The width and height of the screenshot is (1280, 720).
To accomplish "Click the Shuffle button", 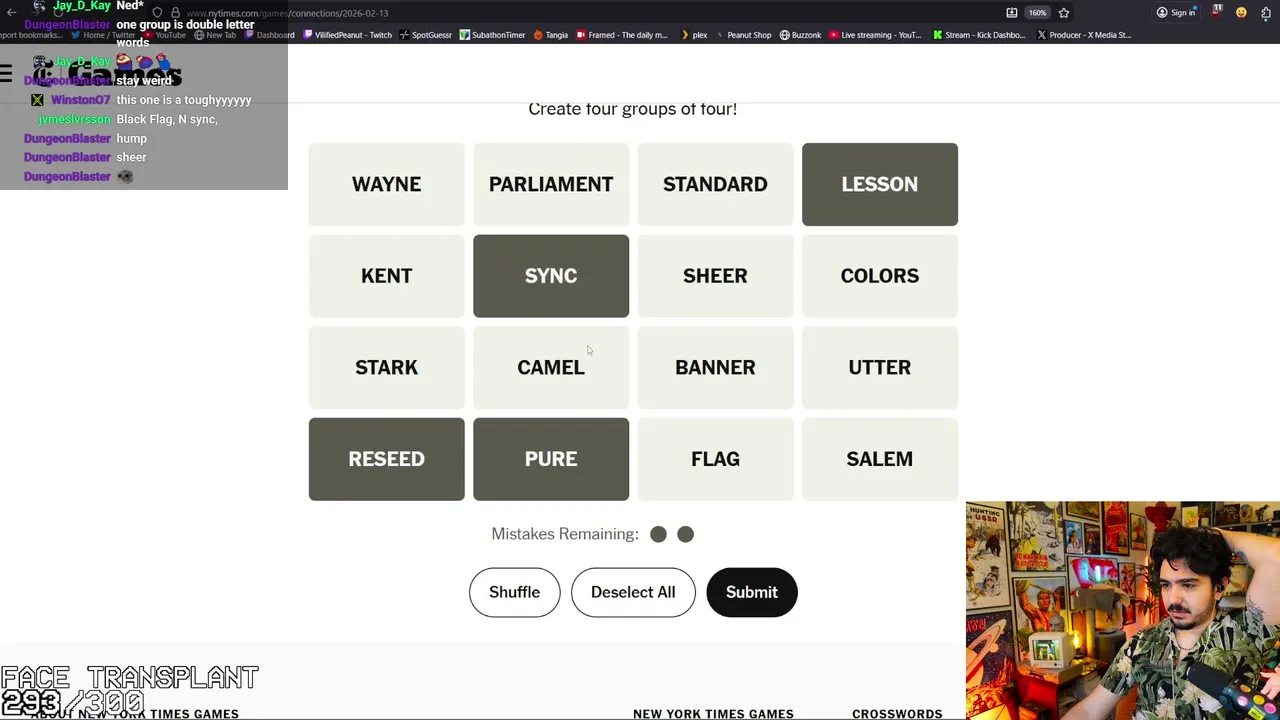I will tap(514, 592).
